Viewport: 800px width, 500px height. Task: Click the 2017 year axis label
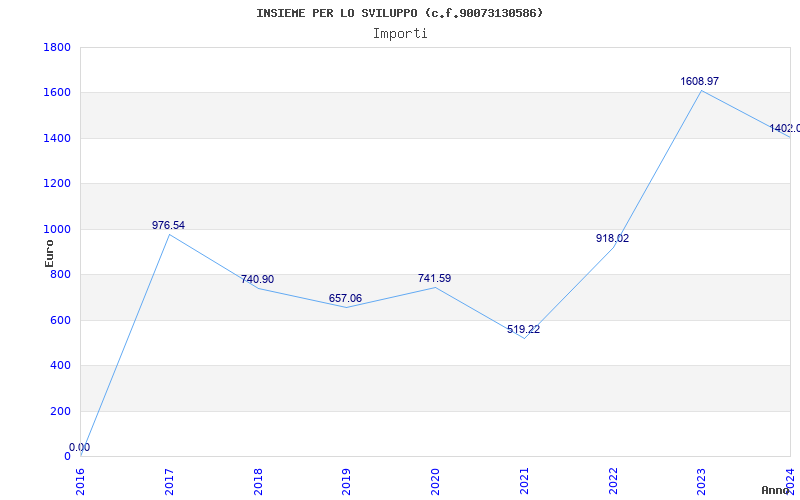tap(169, 482)
